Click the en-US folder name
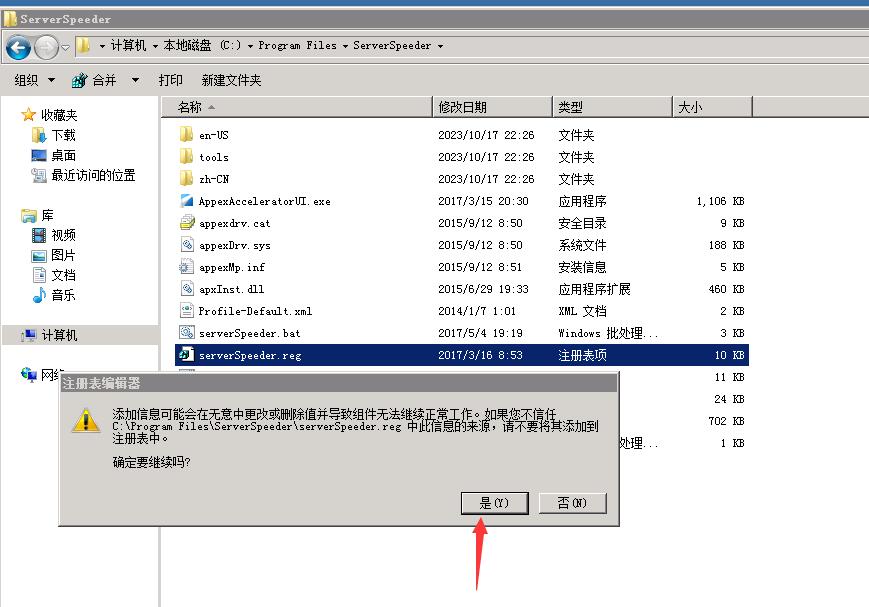The width and height of the screenshot is (869, 607). pos(214,135)
